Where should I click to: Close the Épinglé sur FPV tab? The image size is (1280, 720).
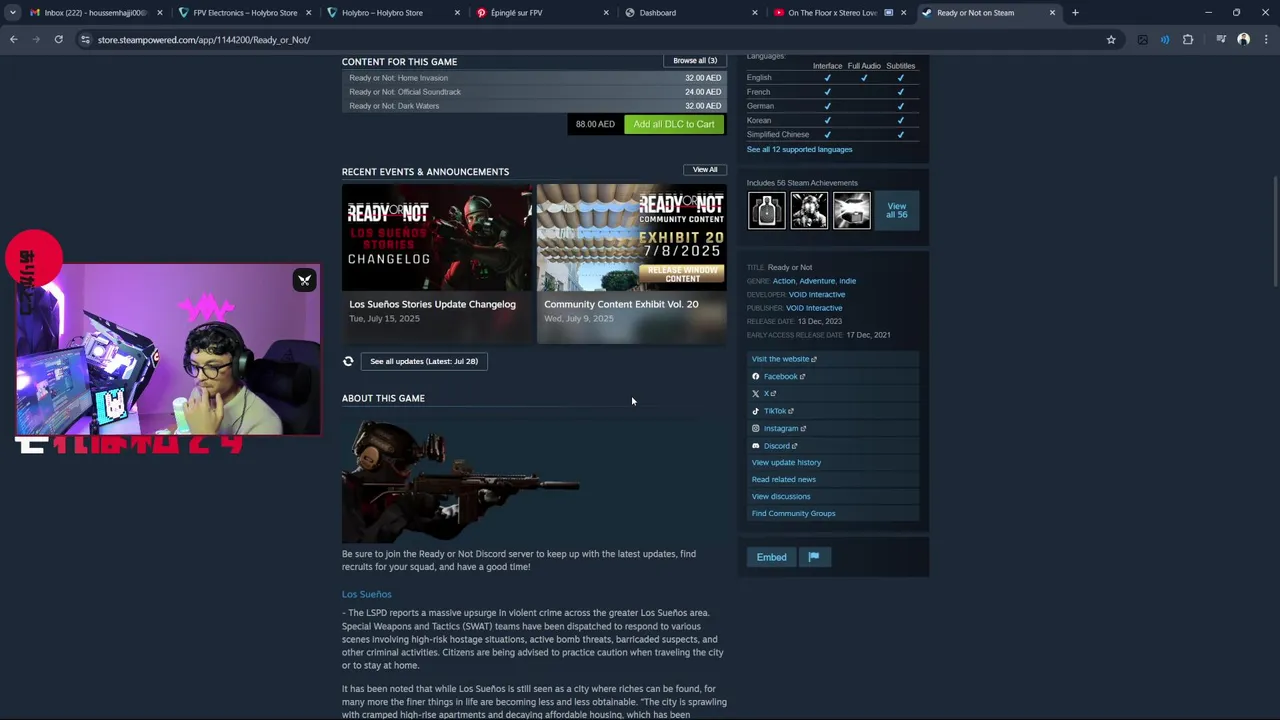pyautogui.click(x=605, y=13)
